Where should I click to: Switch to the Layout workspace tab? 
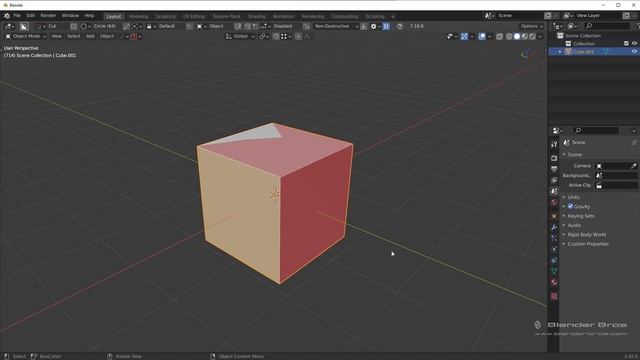pyautogui.click(x=113, y=16)
